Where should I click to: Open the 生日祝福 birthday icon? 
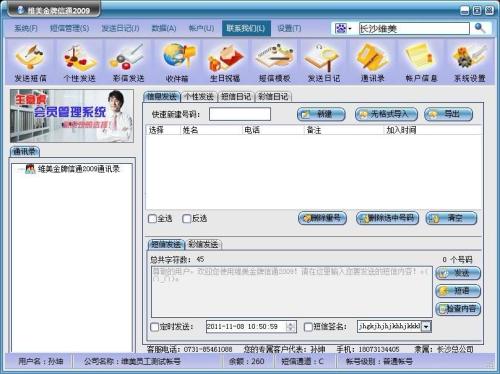point(225,62)
